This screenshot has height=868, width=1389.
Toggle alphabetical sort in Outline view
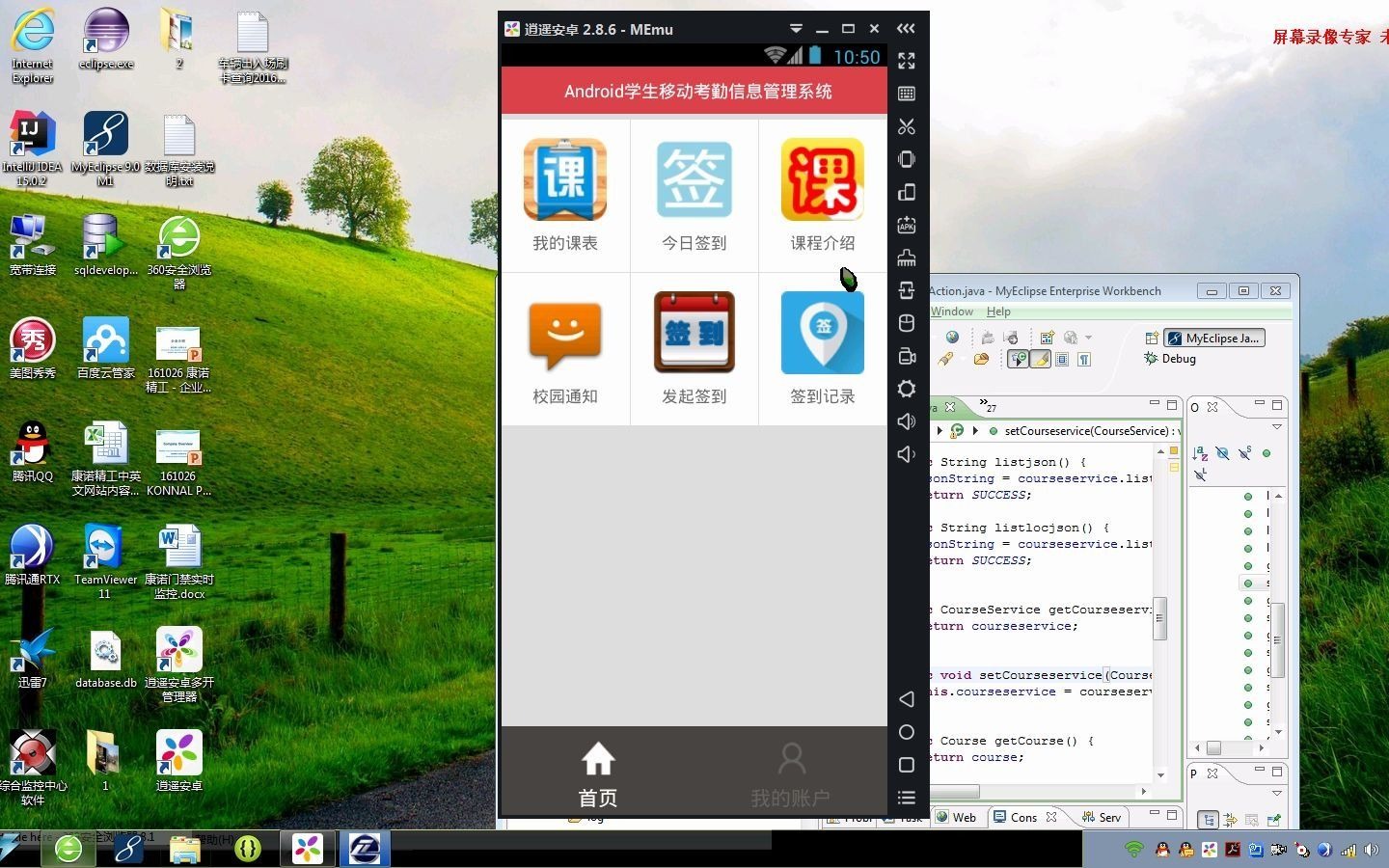point(1199,453)
